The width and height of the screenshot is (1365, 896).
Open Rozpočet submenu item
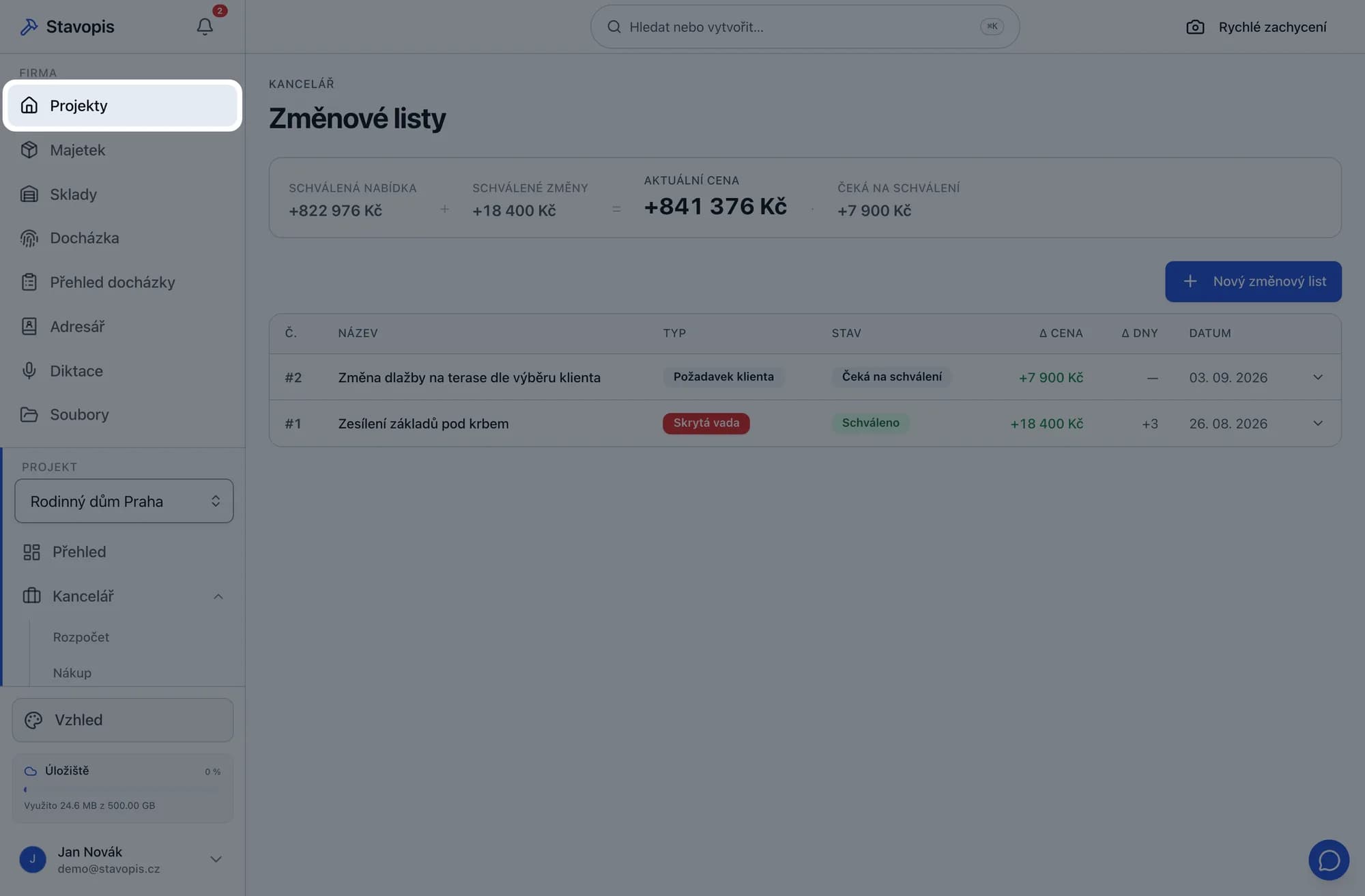pos(81,637)
